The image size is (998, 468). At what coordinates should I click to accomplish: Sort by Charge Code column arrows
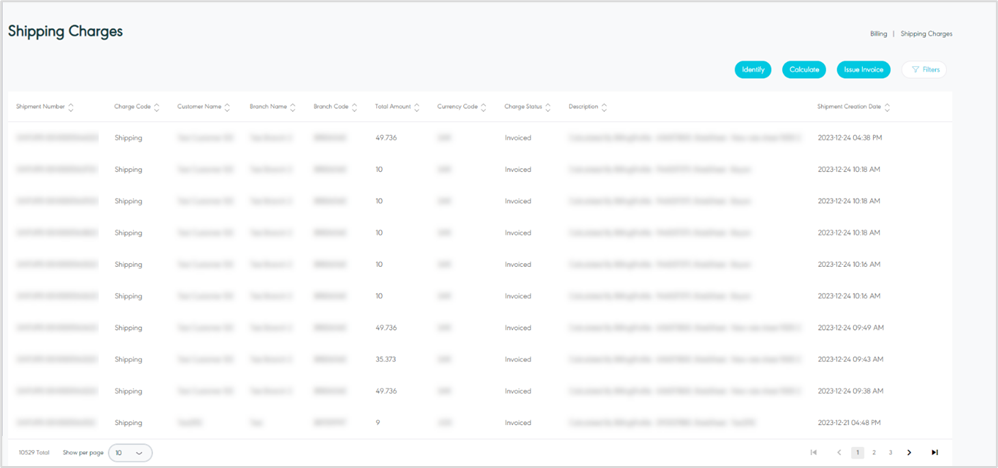pyautogui.click(x=157, y=107)
